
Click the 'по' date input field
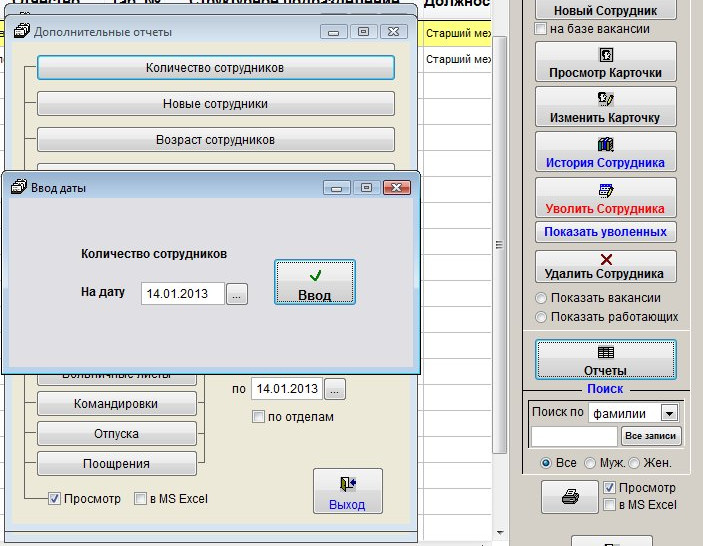coord(287,389)
